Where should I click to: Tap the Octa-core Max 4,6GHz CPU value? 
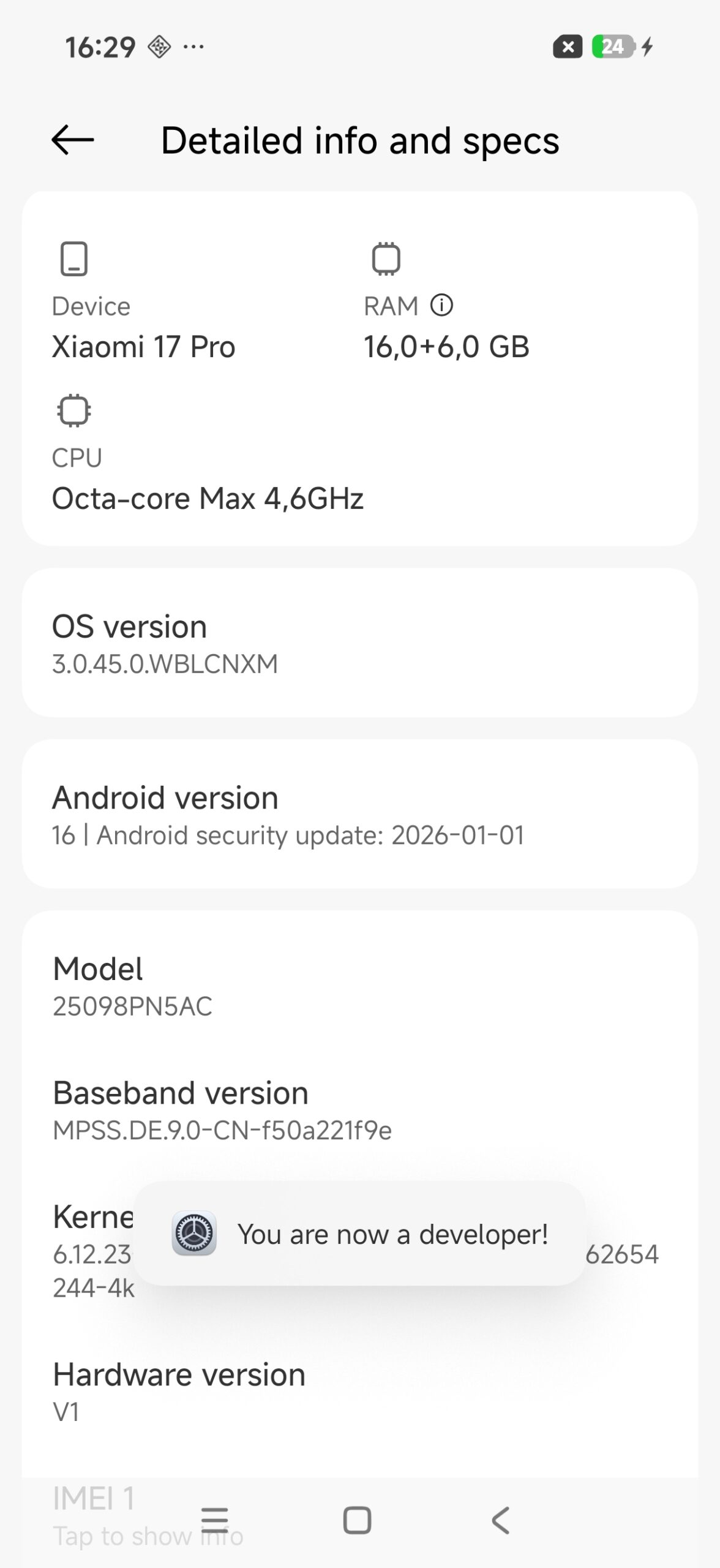pos(208,499)
